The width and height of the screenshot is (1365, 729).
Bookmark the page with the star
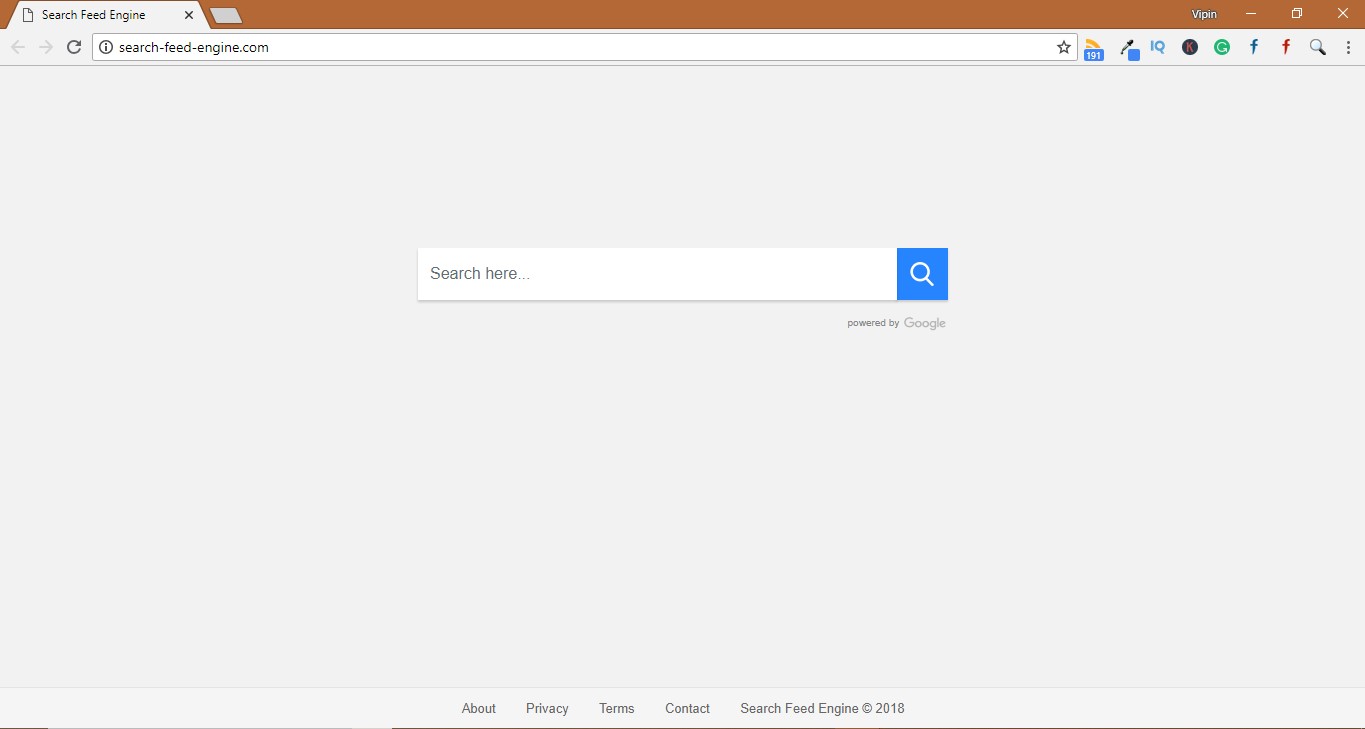pos(1063,47)
